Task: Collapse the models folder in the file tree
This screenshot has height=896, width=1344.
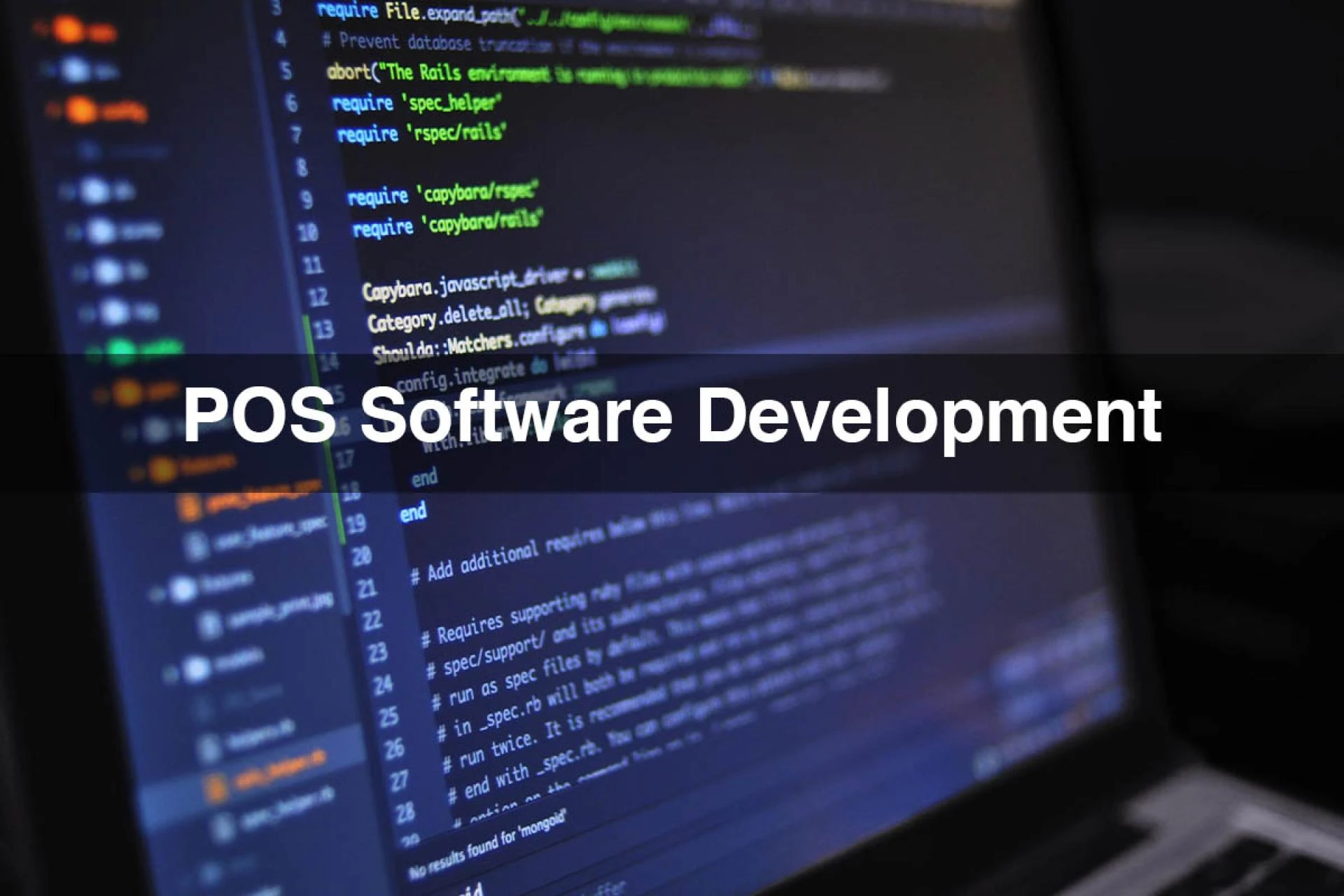Action: [171, 675]
